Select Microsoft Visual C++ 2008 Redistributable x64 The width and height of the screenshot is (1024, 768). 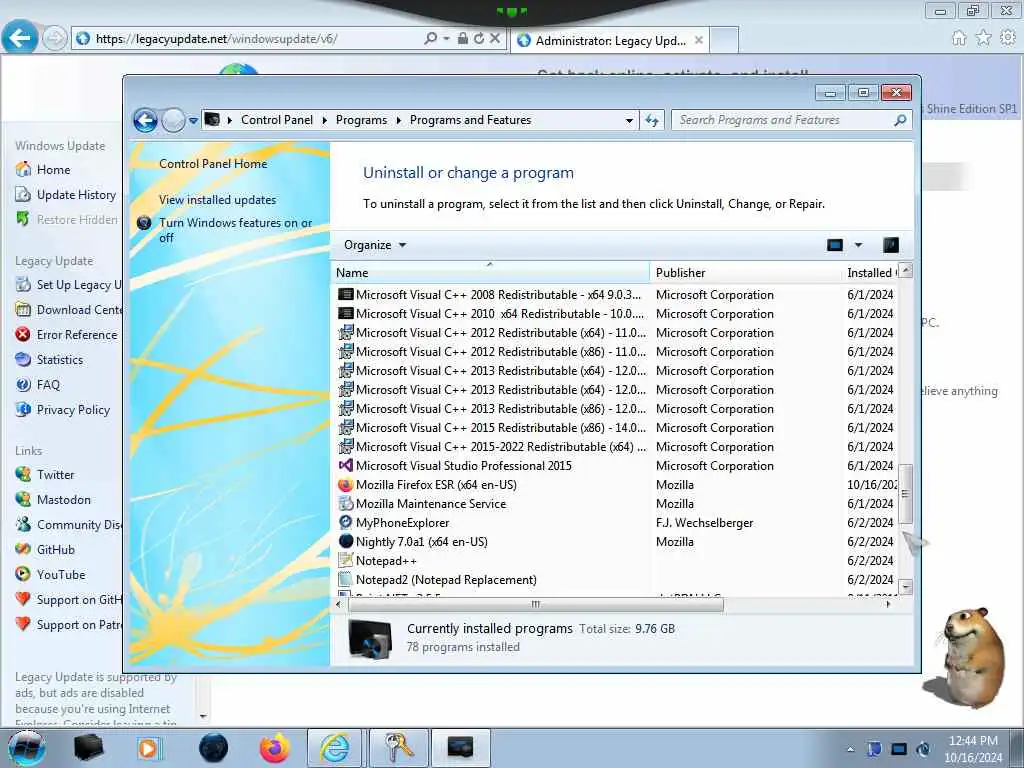(498, 295)
